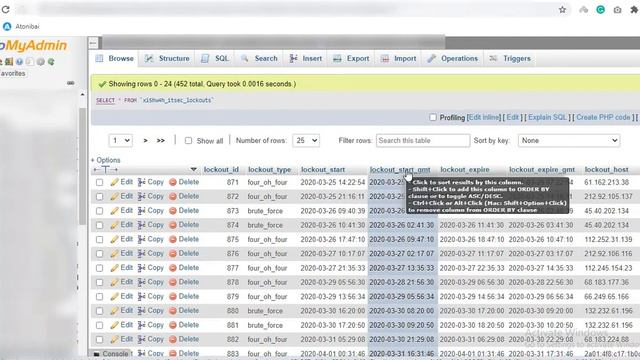
Task: Click the SELECT keyword in the query
Action: [105, 100]
